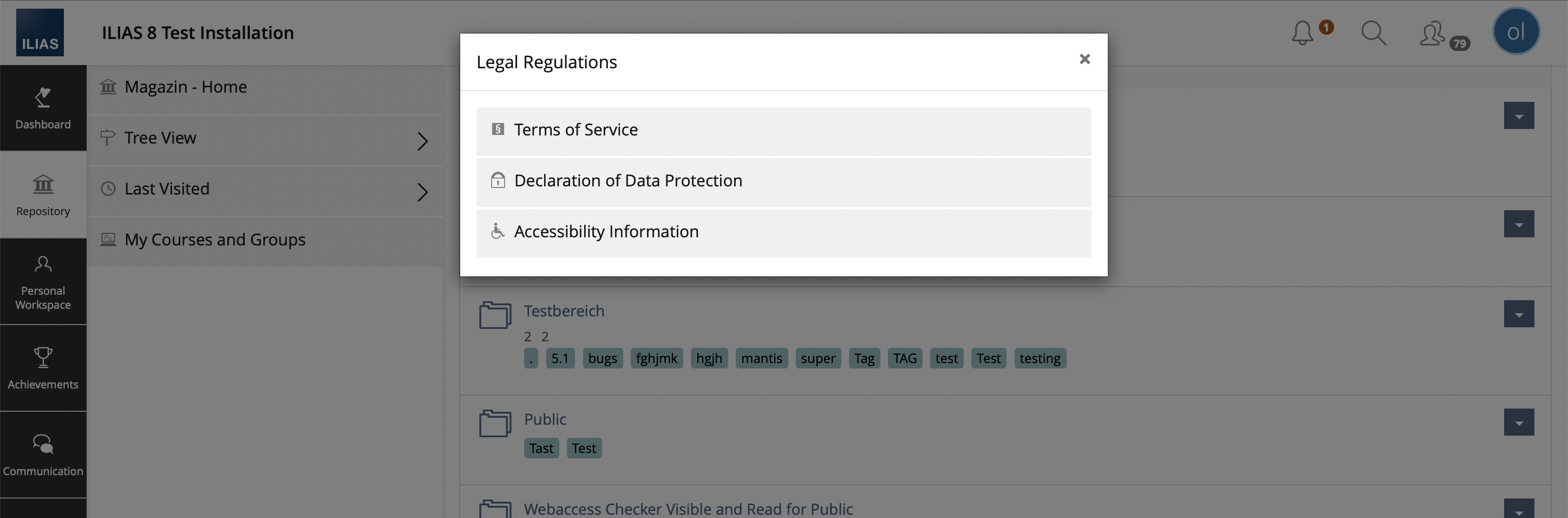Select Achievements trophy in sidebar

43,367
